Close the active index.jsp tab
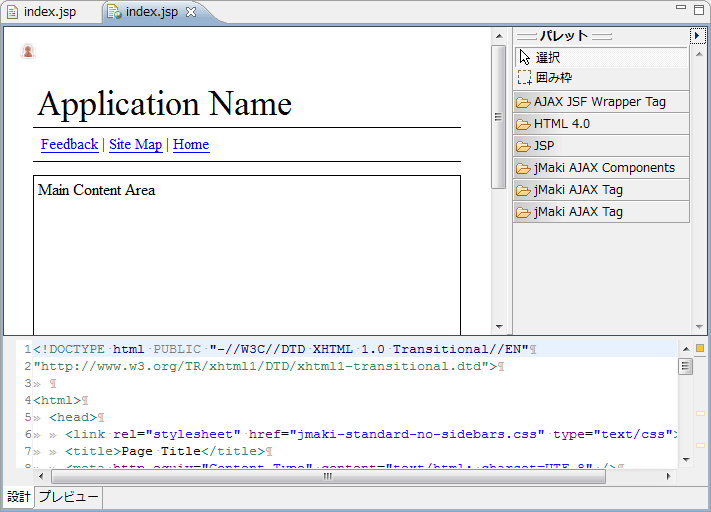Viewport: 711px width, 512px height. (x=191, y=12)
